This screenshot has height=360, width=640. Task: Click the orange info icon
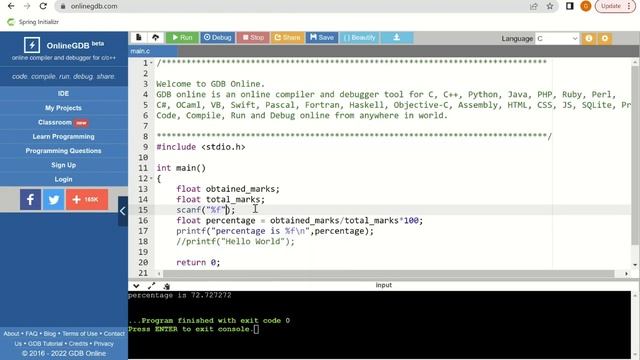(589, 38)
